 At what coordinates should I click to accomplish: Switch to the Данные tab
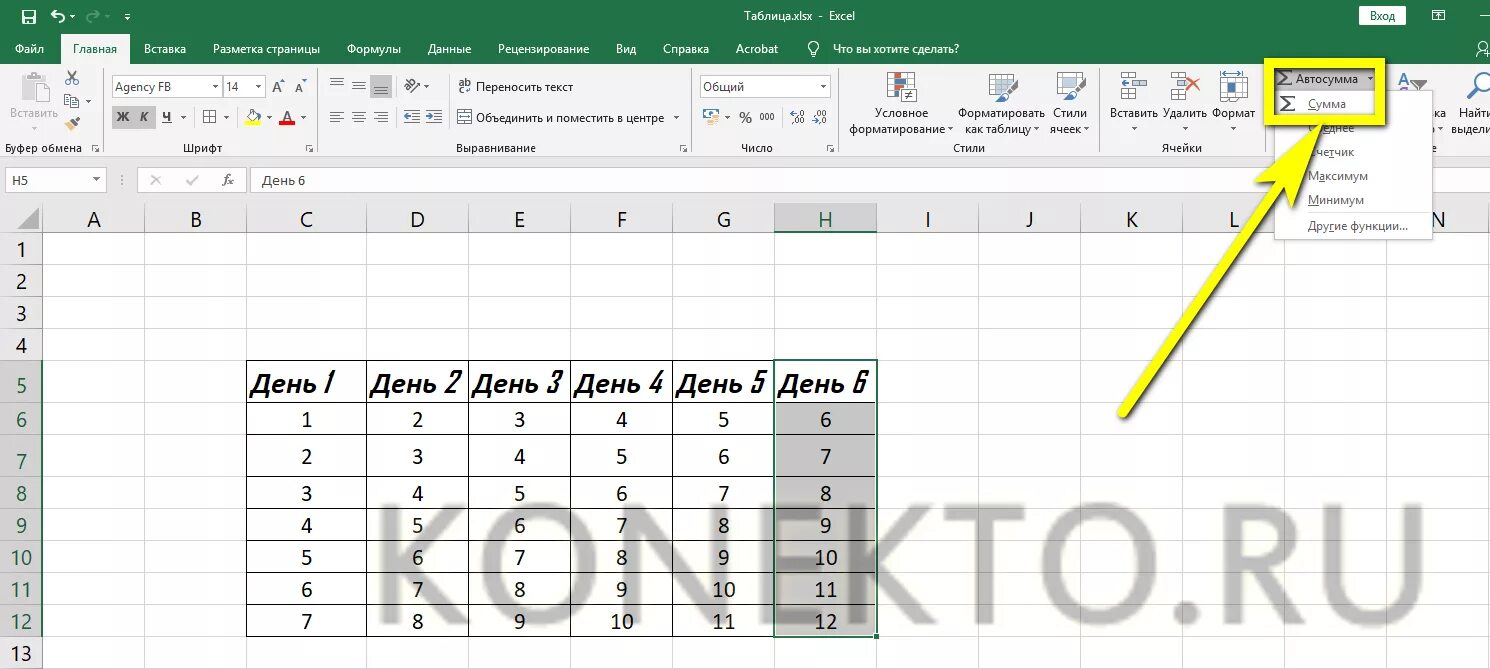(450, 48)
